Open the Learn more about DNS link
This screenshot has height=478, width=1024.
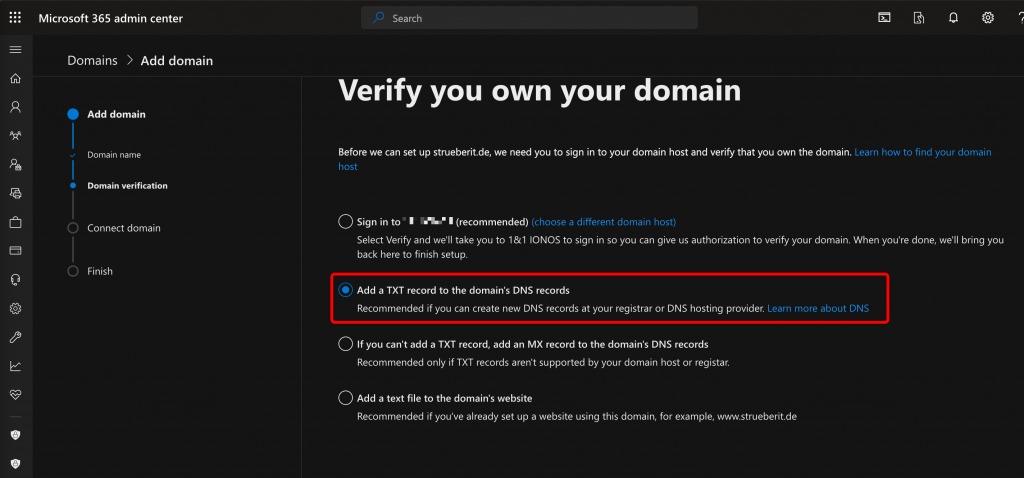click(x=818, y=309)
